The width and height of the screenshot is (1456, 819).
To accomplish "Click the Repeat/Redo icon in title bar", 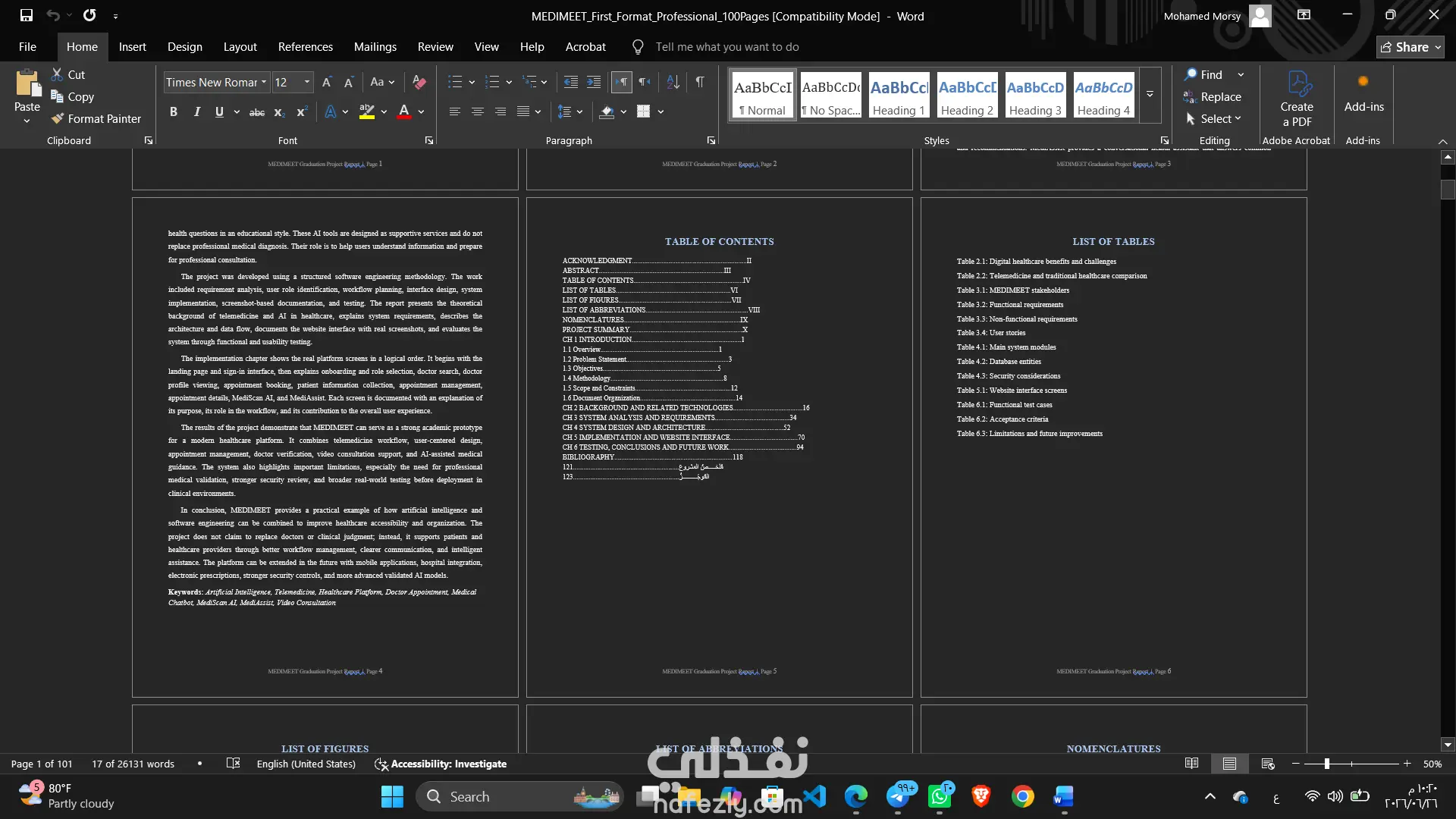I will point(89,15).
